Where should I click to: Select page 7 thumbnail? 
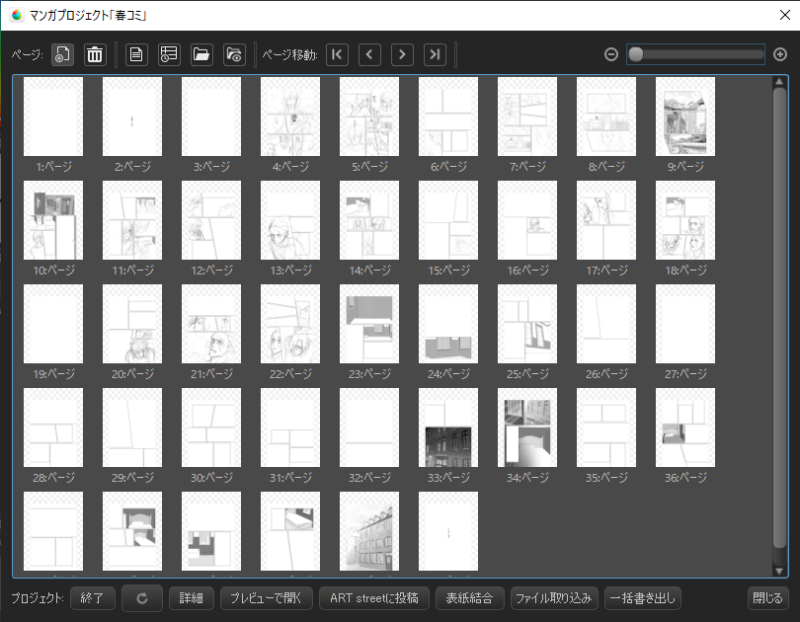pyautogui.click(x=527, y=116)
